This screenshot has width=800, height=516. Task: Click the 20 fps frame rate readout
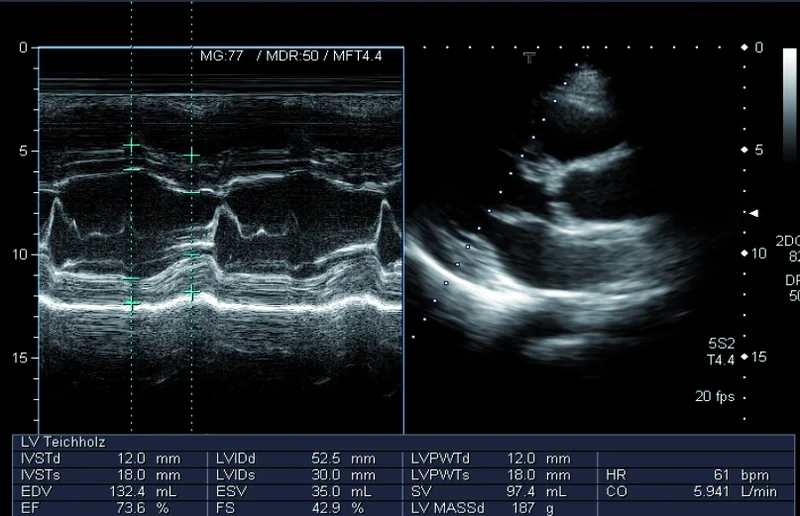[715, 396]
